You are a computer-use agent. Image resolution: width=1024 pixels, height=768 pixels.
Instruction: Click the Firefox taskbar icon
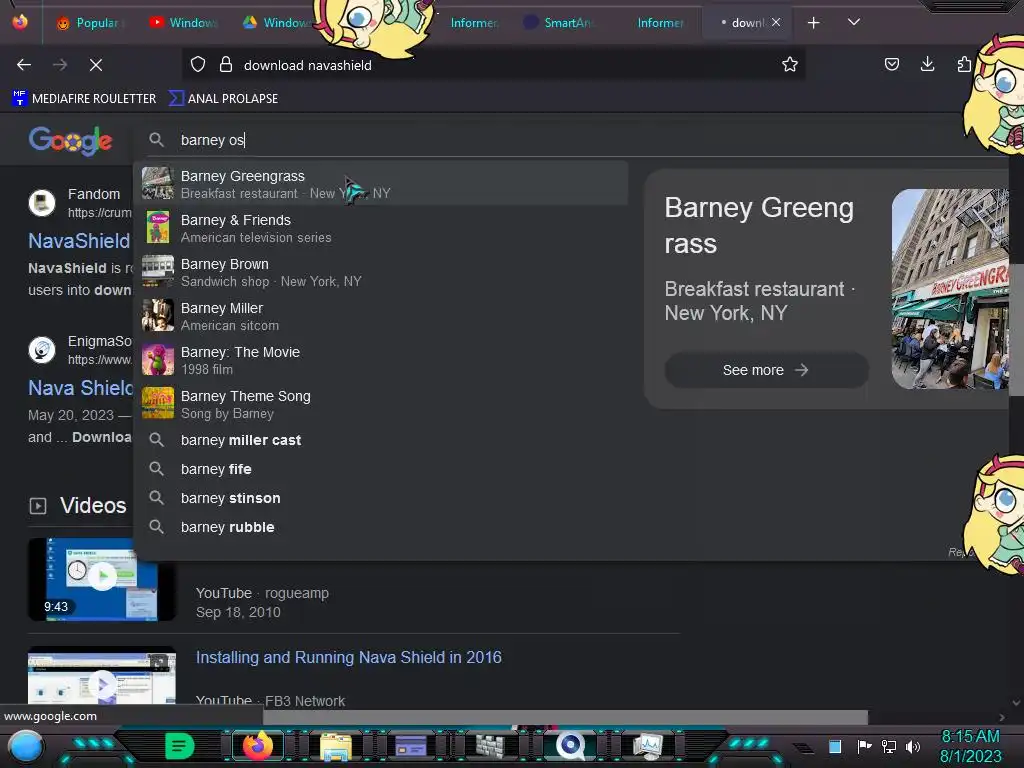point(257,746)
